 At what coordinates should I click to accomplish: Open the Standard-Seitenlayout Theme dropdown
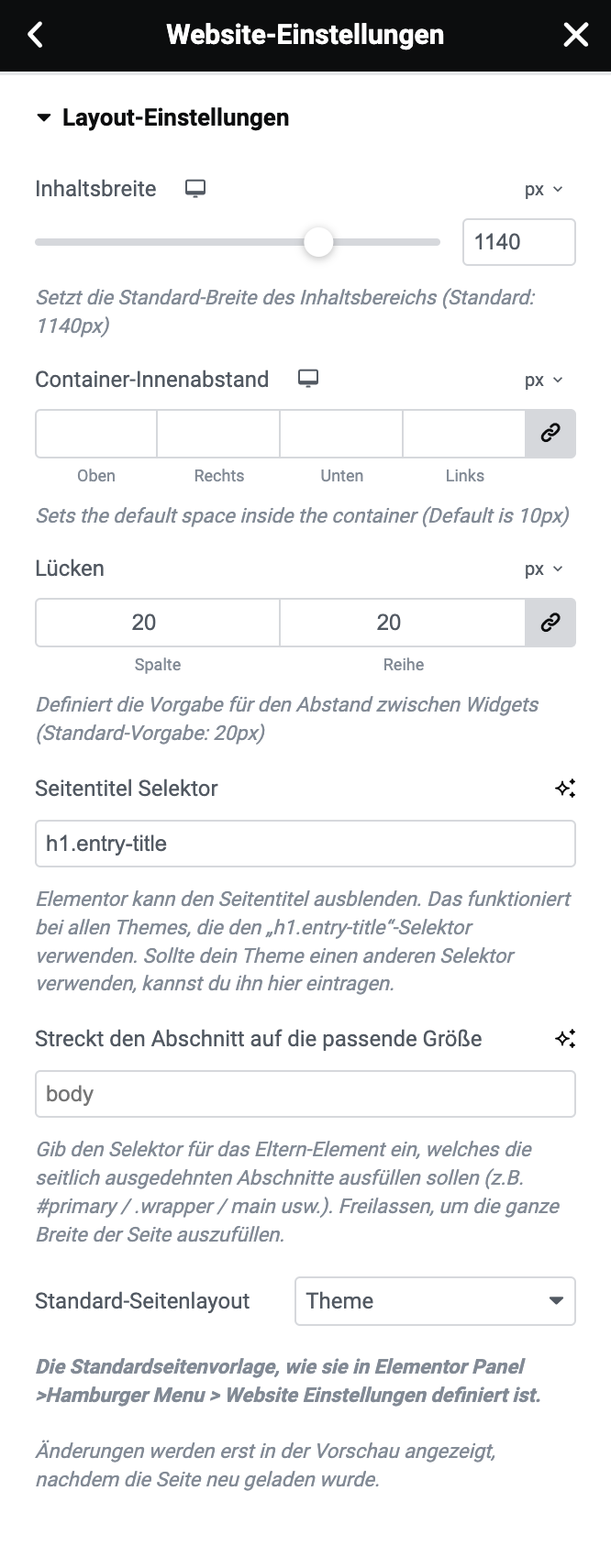pyautogui.click(x=435, y=1301)
